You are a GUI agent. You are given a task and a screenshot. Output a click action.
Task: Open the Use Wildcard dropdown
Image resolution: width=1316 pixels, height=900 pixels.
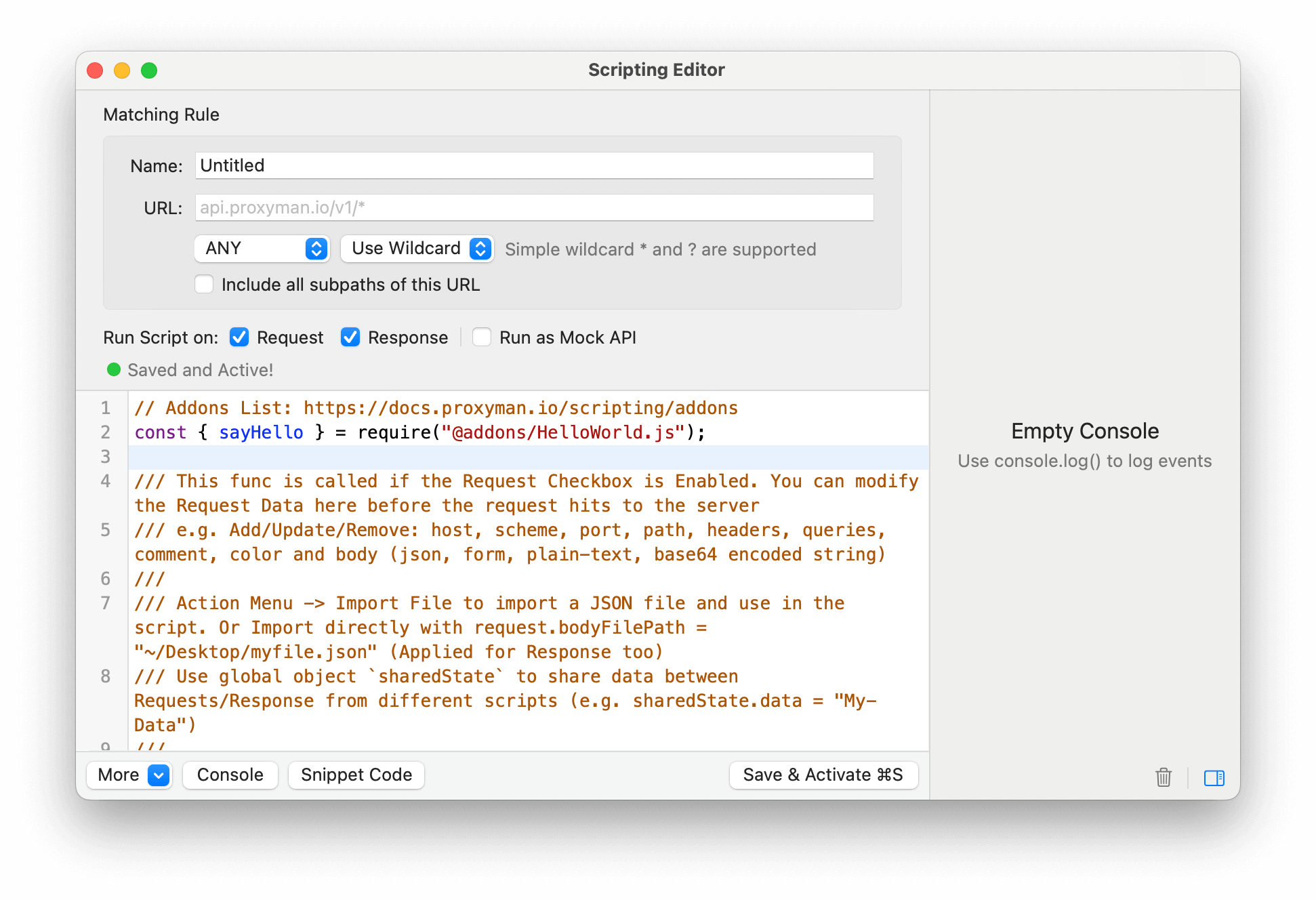click(x=407, y=249)
